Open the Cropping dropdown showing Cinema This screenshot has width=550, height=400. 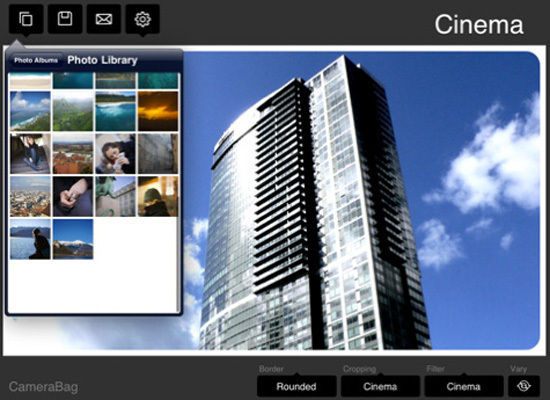point(380,386)
